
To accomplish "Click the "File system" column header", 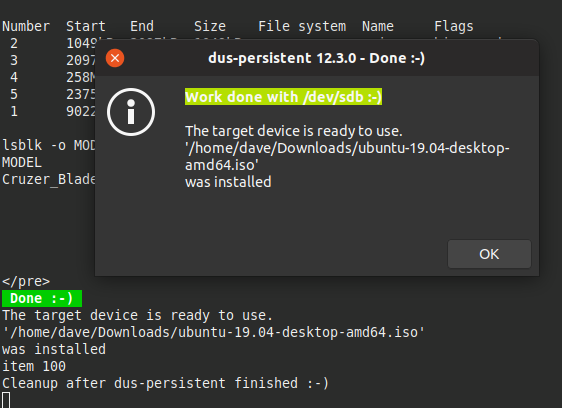I will (x=302, y=26).
